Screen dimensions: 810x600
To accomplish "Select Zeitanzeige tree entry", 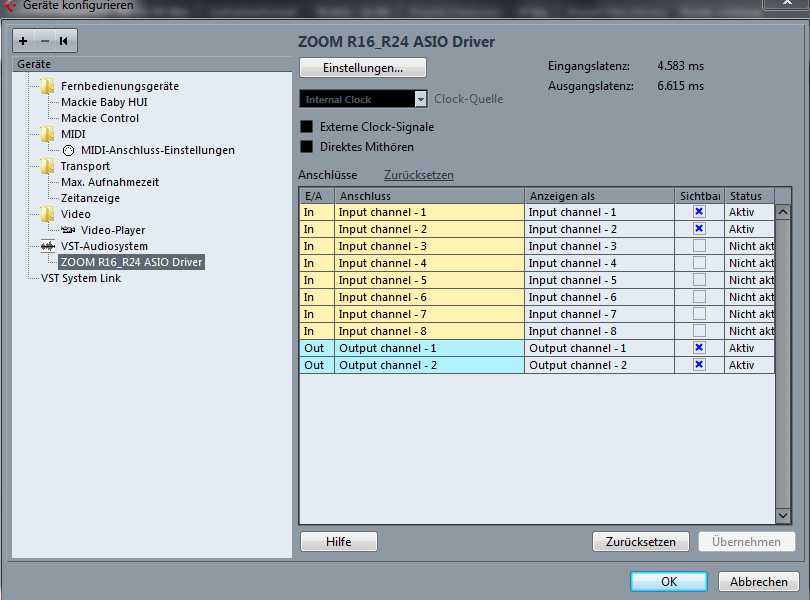I will point(90,198).
